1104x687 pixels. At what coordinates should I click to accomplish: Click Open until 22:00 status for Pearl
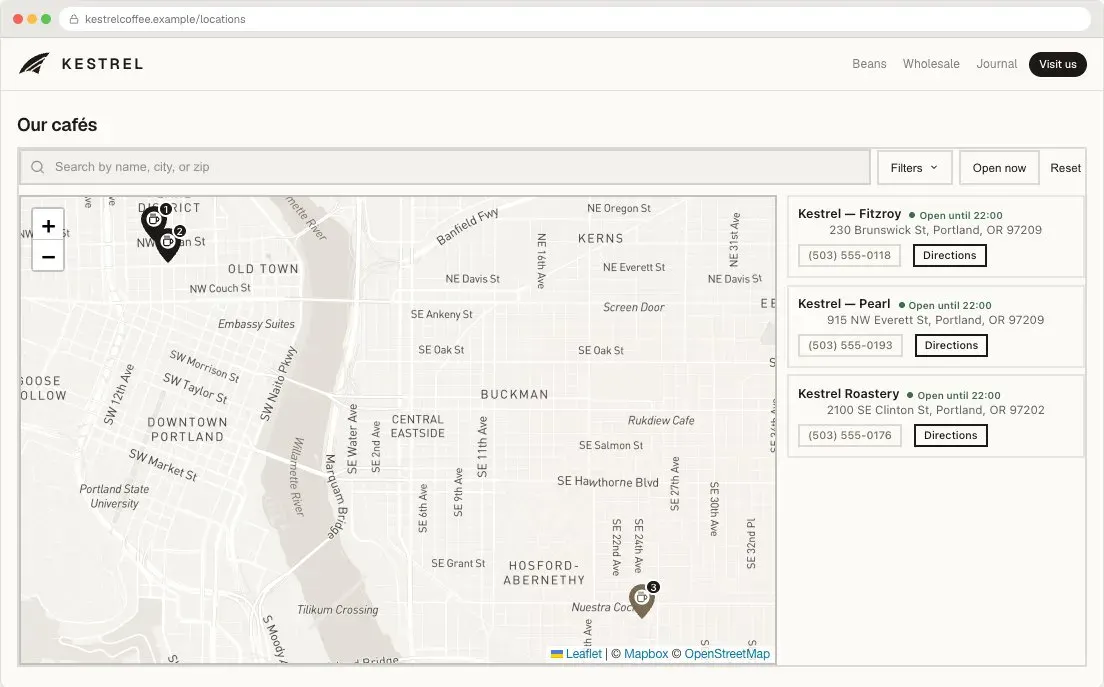945,305
